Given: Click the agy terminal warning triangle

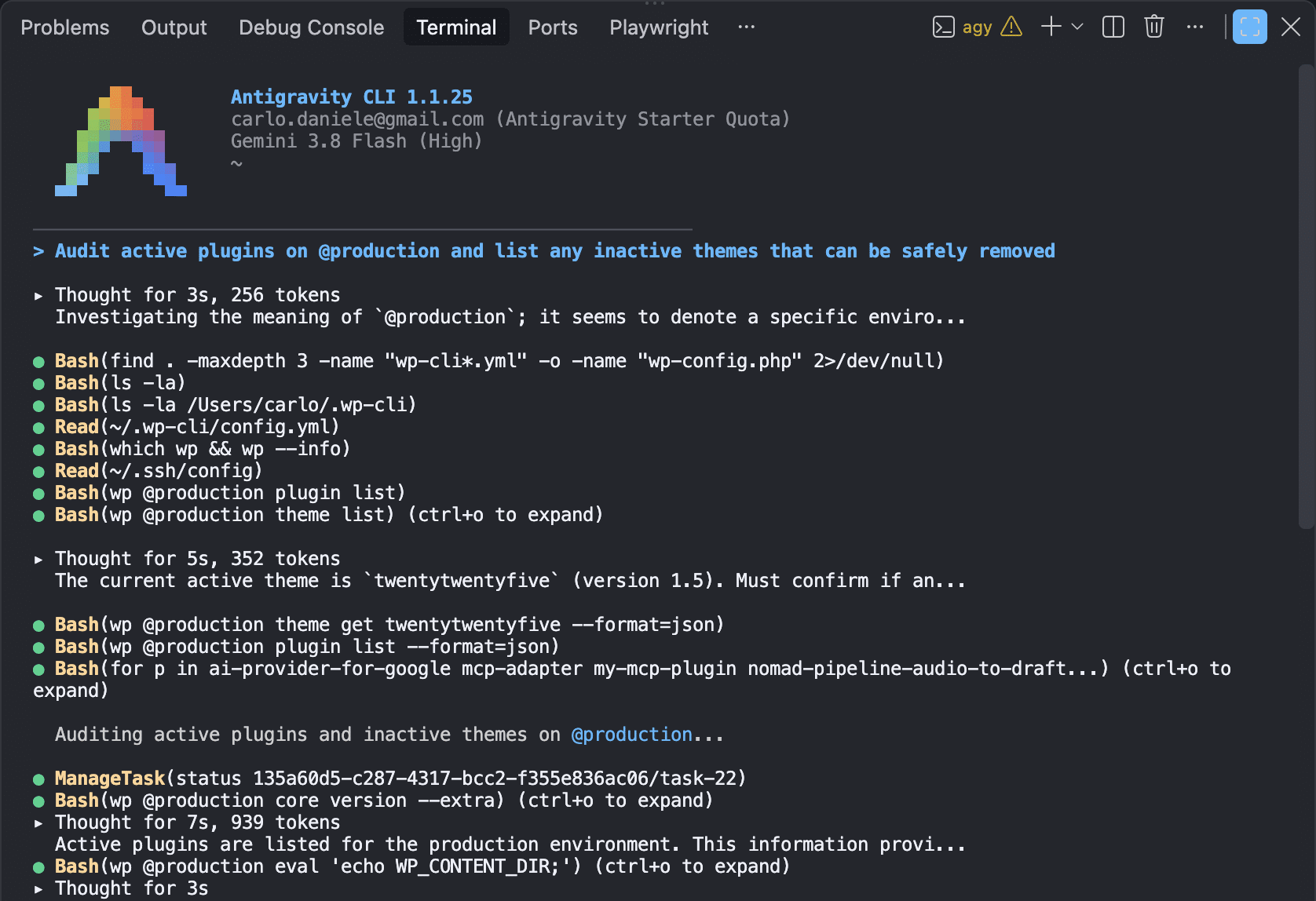Looking at the screenshot, I should point(1011,27).
